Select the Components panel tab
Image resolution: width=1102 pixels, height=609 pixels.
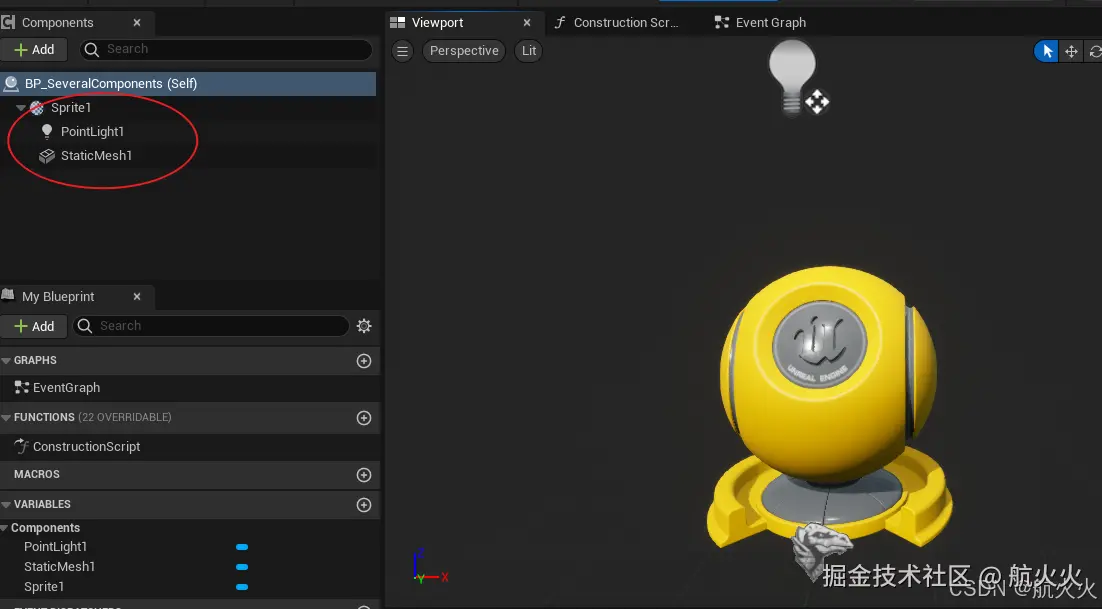pos(57,22)
